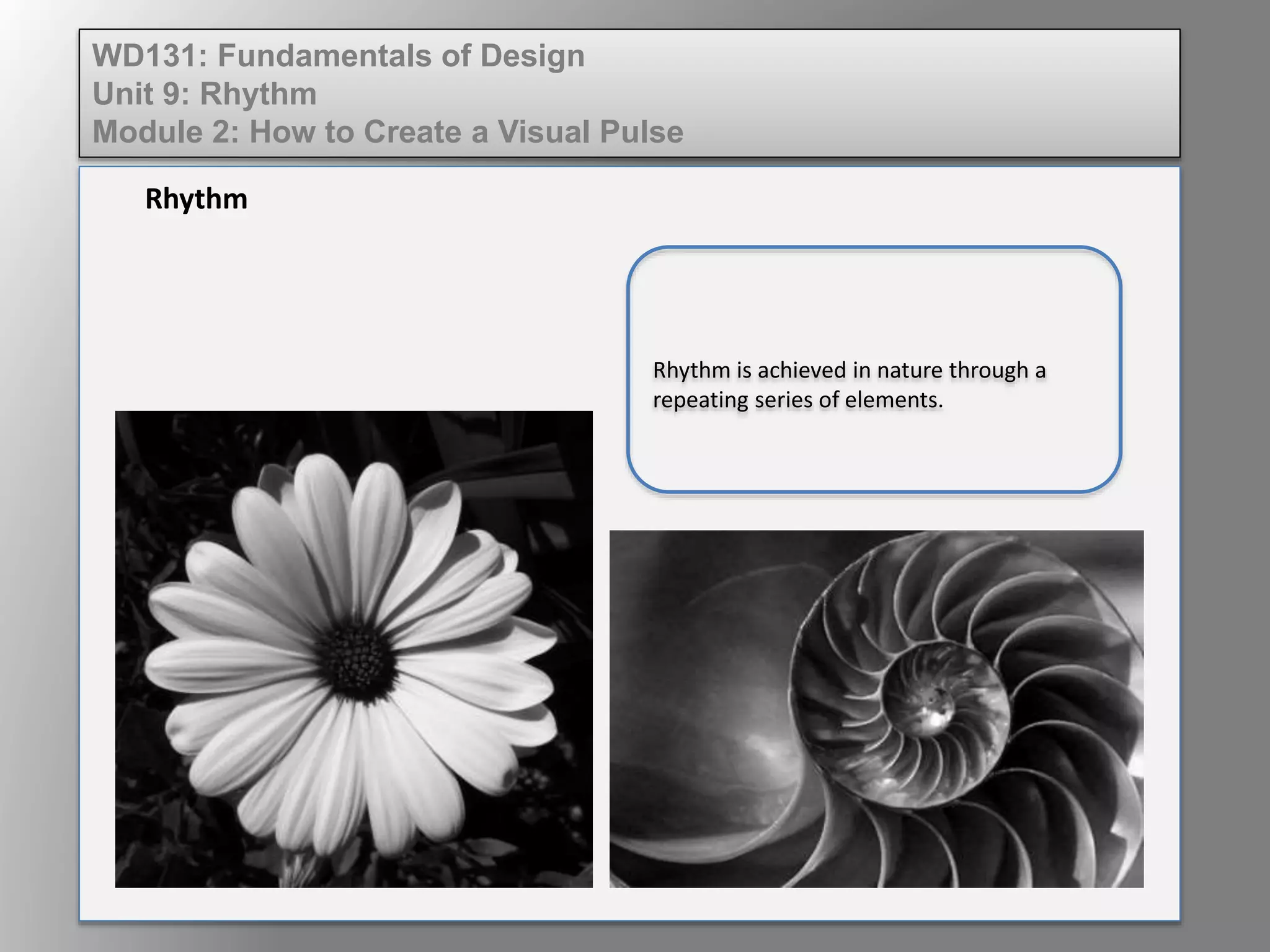Click the word 'nature' in the text box
Viewport: 1270px width, 952px height.
(910, 371)
